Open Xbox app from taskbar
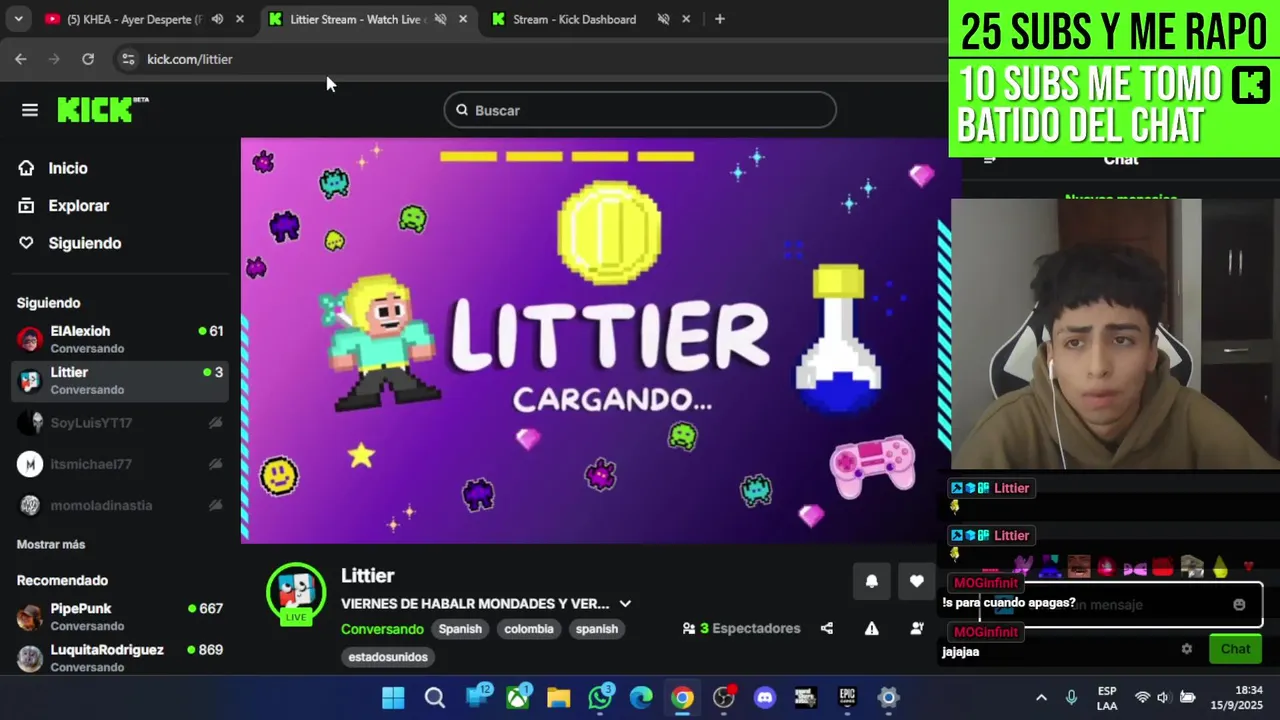1280x720 pixels. pos(517,698)
